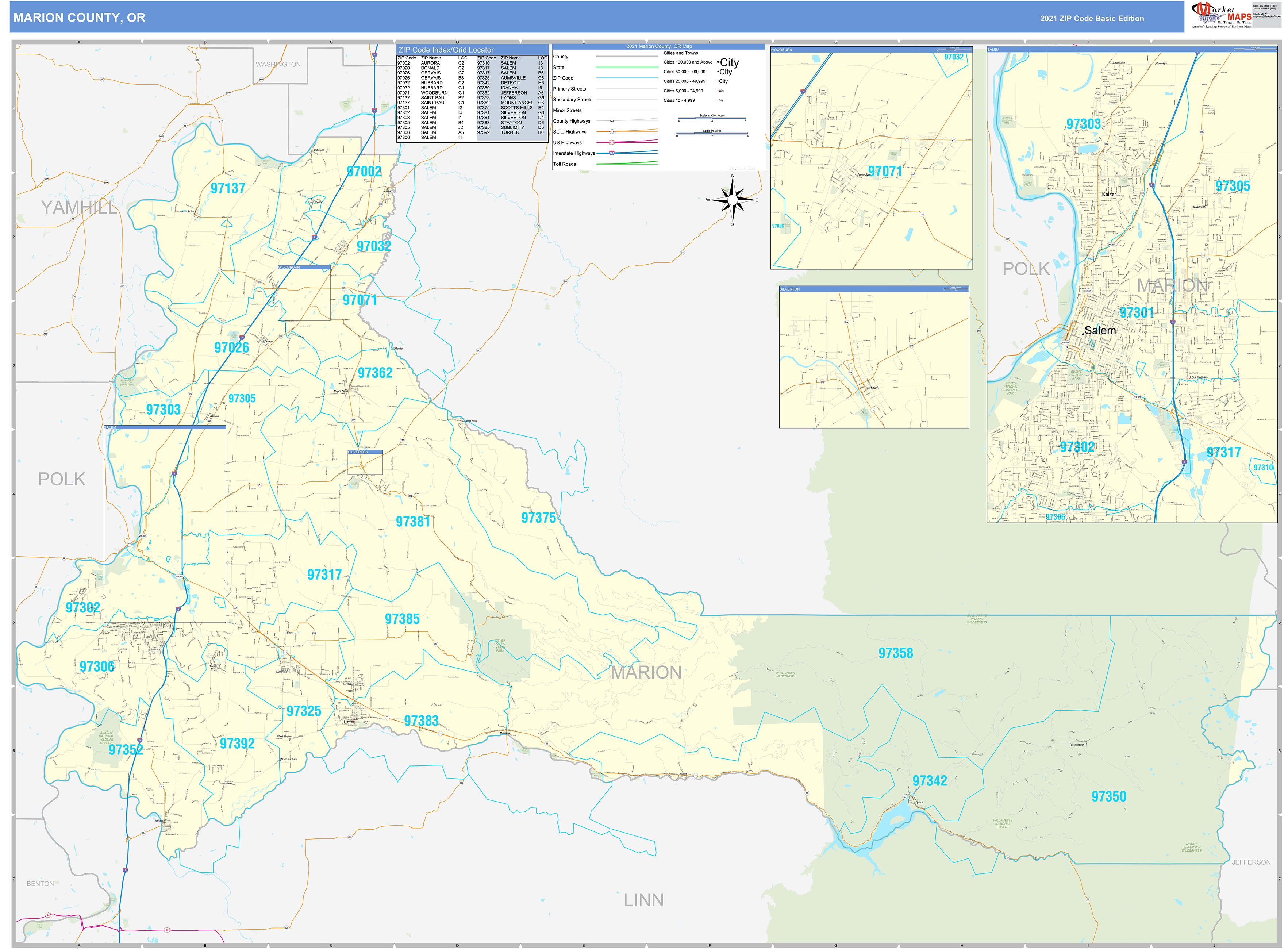
Task: Select ZIP code 97352 label
Action: pyautogui.click(x=125, y=750)
